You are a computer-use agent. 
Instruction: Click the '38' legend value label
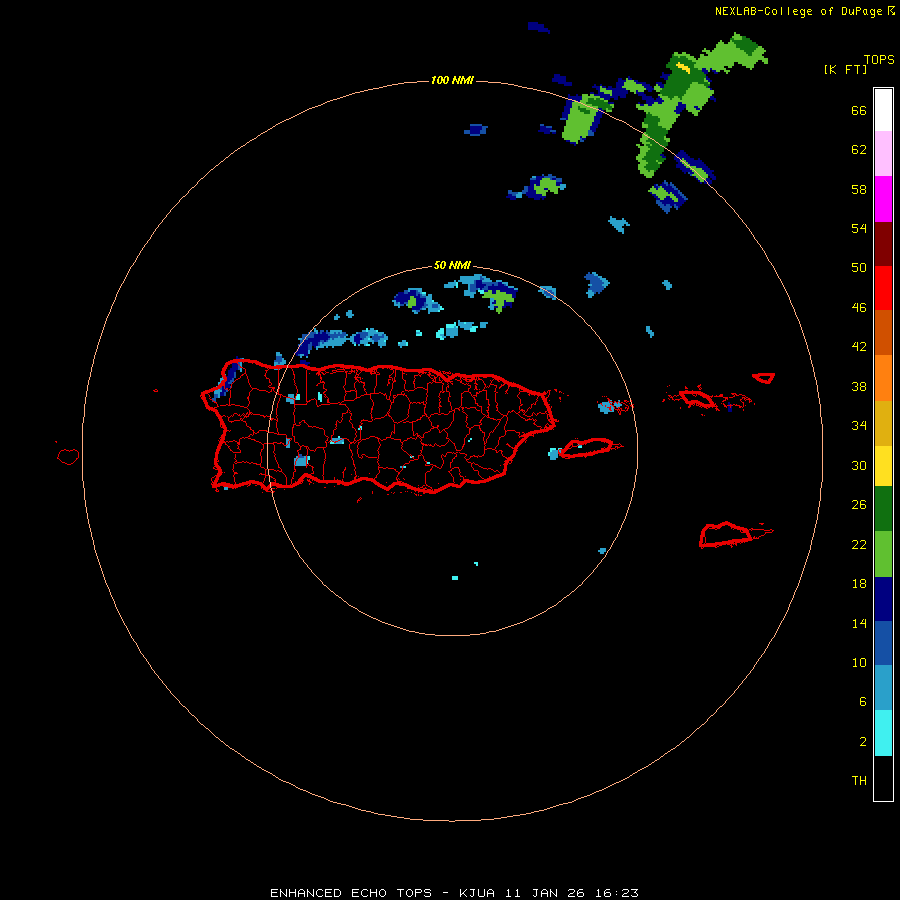coord(859,386)
